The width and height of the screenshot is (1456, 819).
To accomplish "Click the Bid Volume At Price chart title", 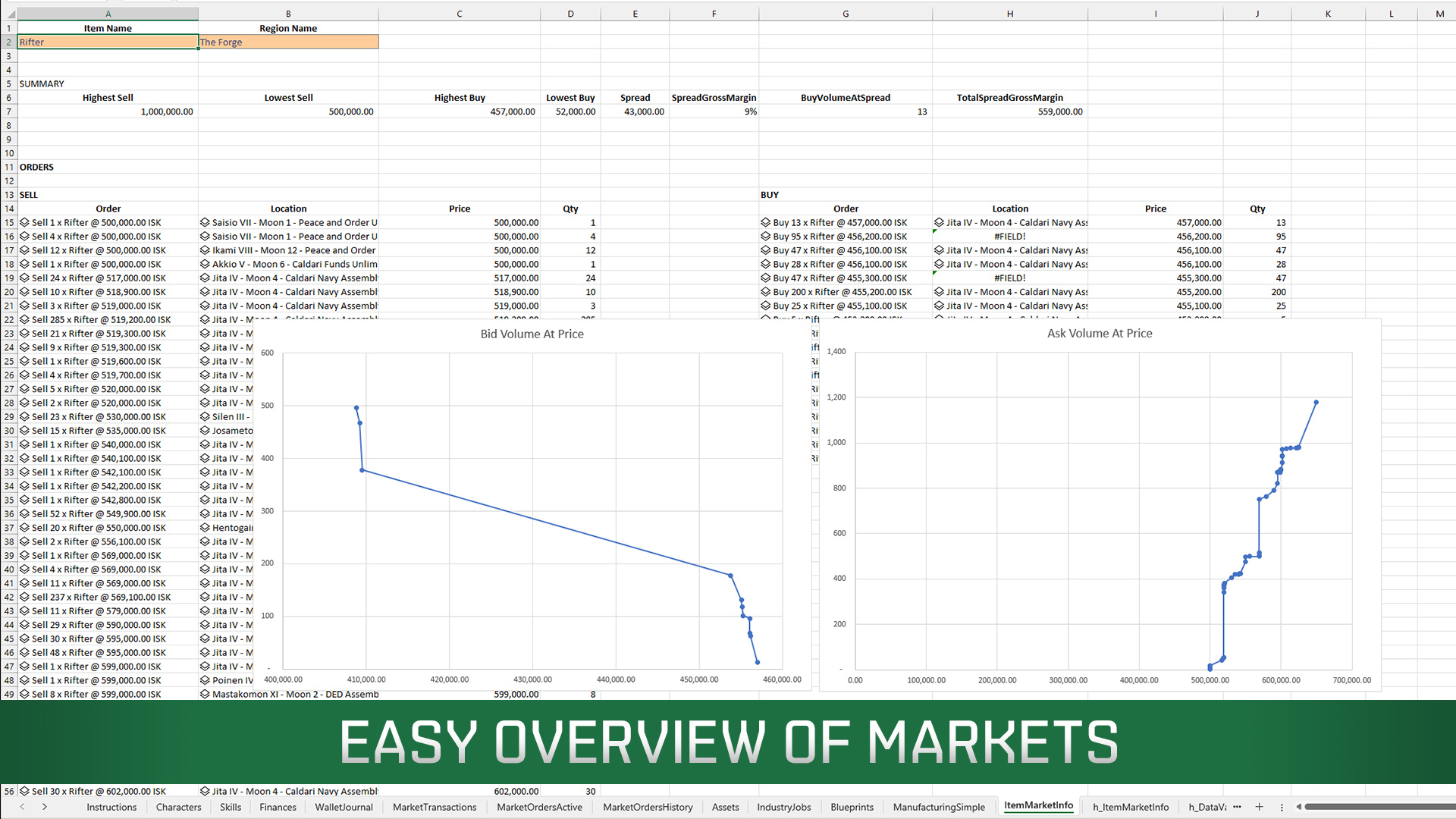I will click(x=532, y=334).
